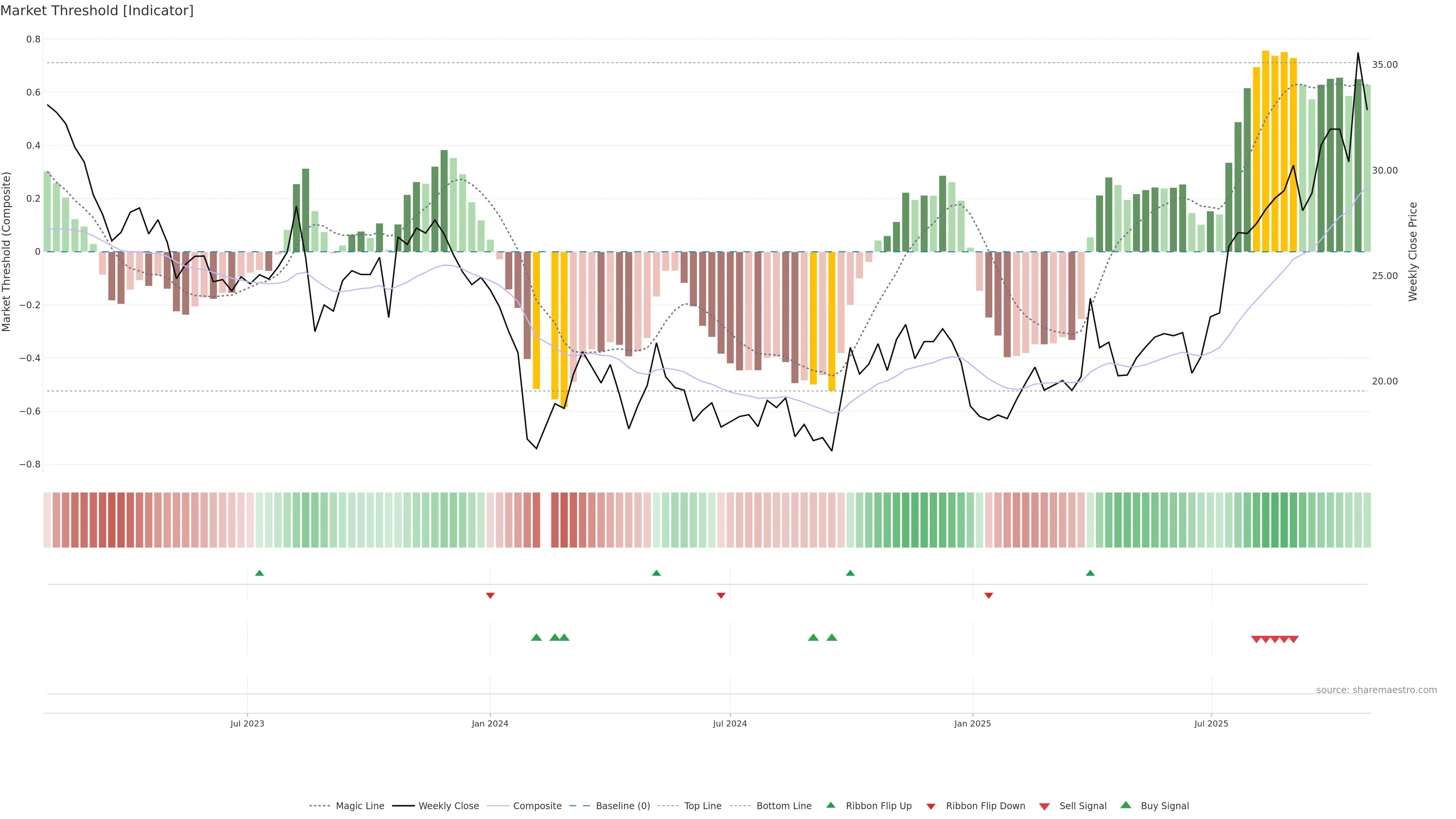Toggle the Bottom Line legend entry

coord(783,806)
